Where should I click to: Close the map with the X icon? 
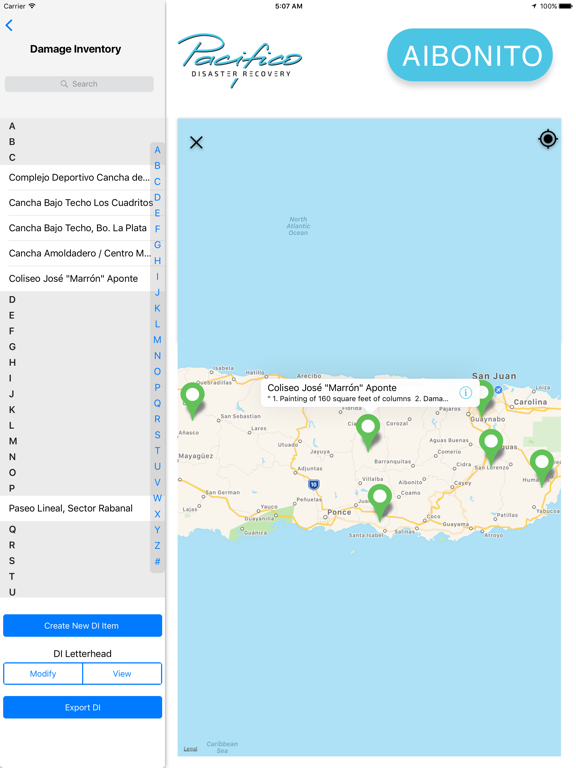pyautogui.click(x=196, y=143)
